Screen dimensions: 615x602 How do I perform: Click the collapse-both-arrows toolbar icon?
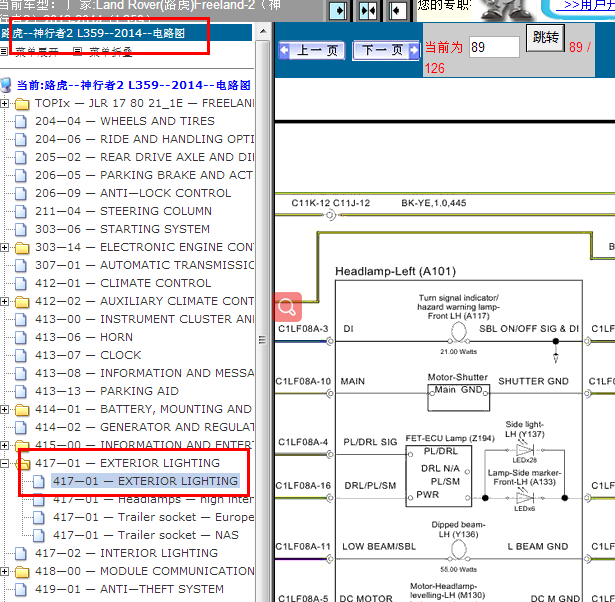368,11
